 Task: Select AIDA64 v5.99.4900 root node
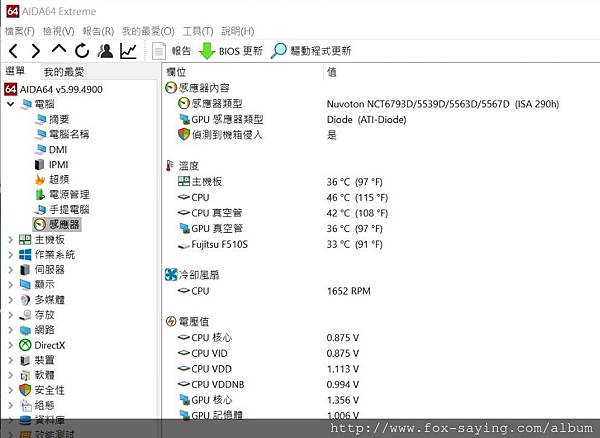click(54, 90)
